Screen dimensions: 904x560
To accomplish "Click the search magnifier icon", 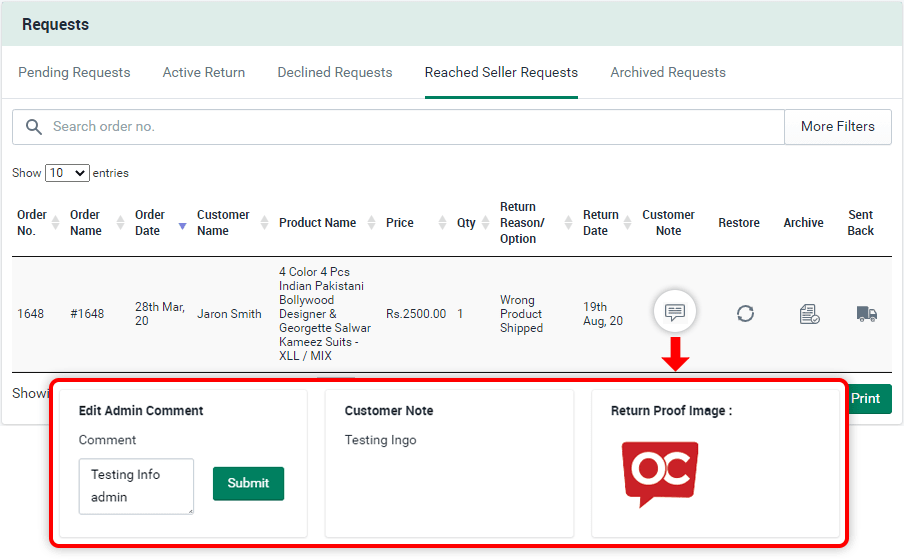I will coord(34,127).
